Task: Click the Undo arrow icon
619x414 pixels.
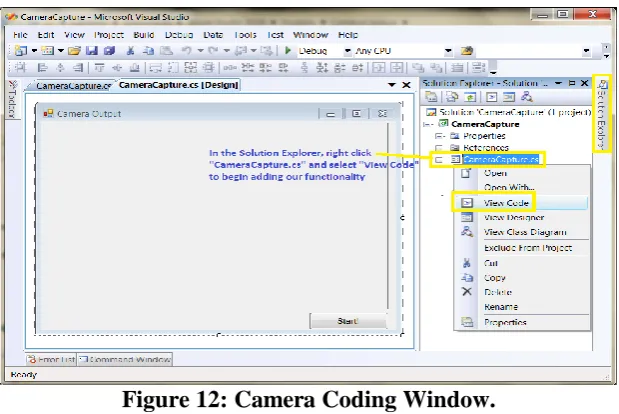Action: click(x=186, y=51)
